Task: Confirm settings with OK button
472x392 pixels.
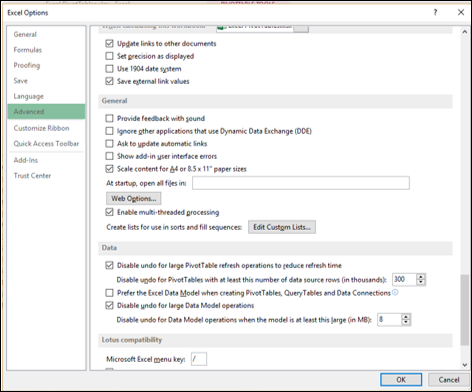Action: coord(401,380)
